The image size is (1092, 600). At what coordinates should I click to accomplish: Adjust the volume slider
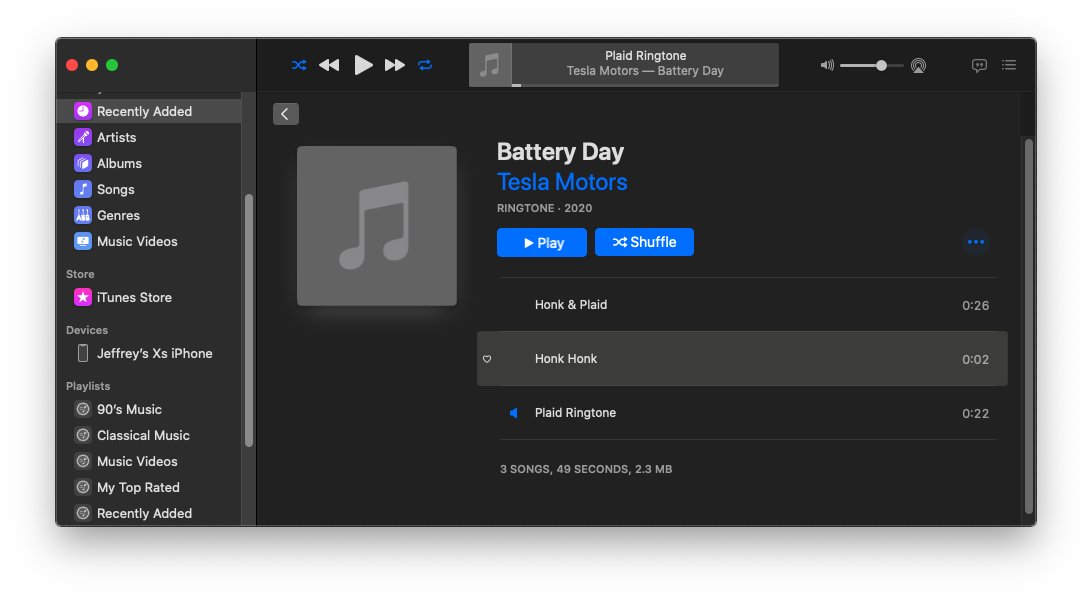(x=871, y=65)
